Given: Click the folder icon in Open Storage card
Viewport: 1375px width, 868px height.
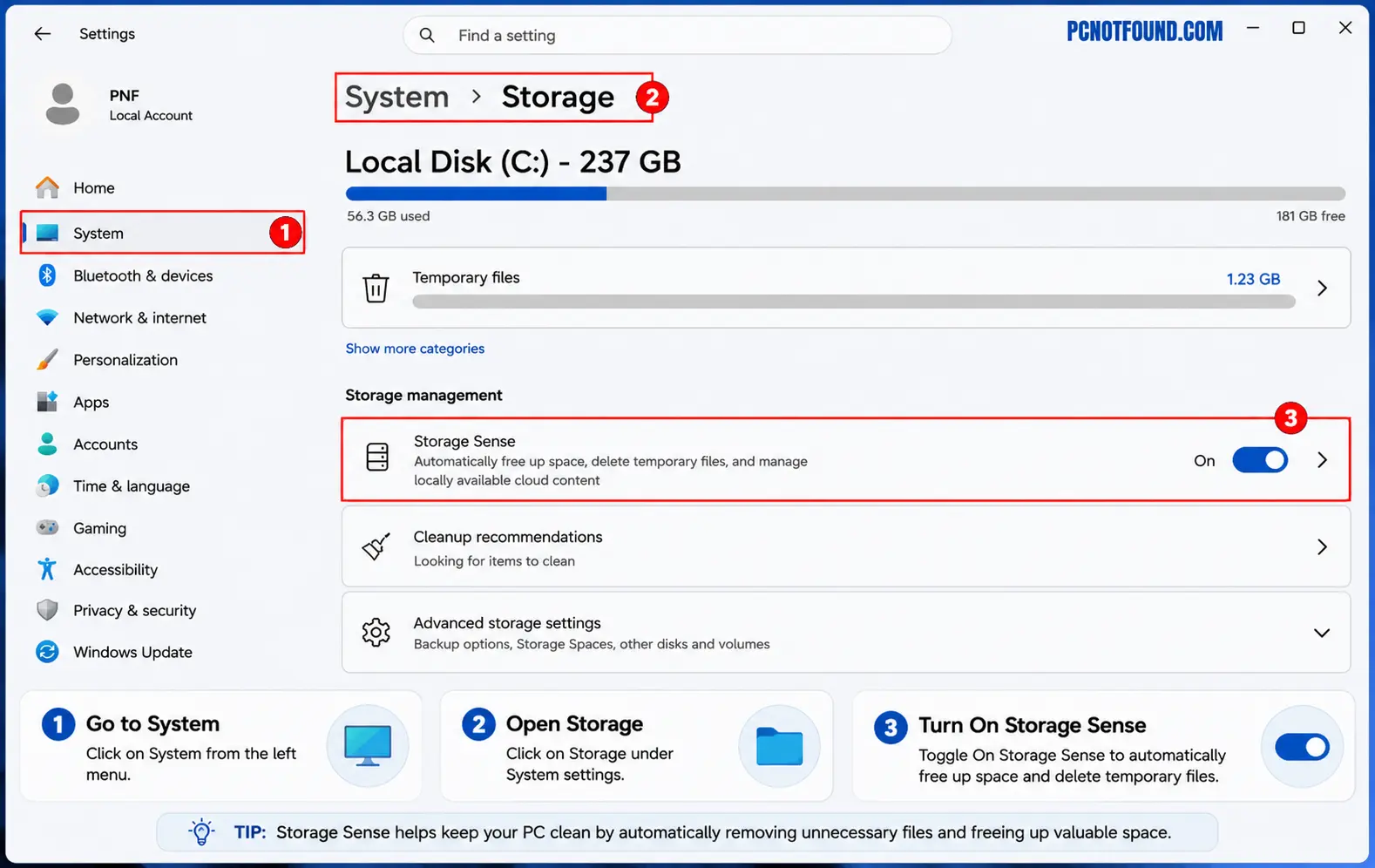Looking at the screenshot, I should click(779, 746).
